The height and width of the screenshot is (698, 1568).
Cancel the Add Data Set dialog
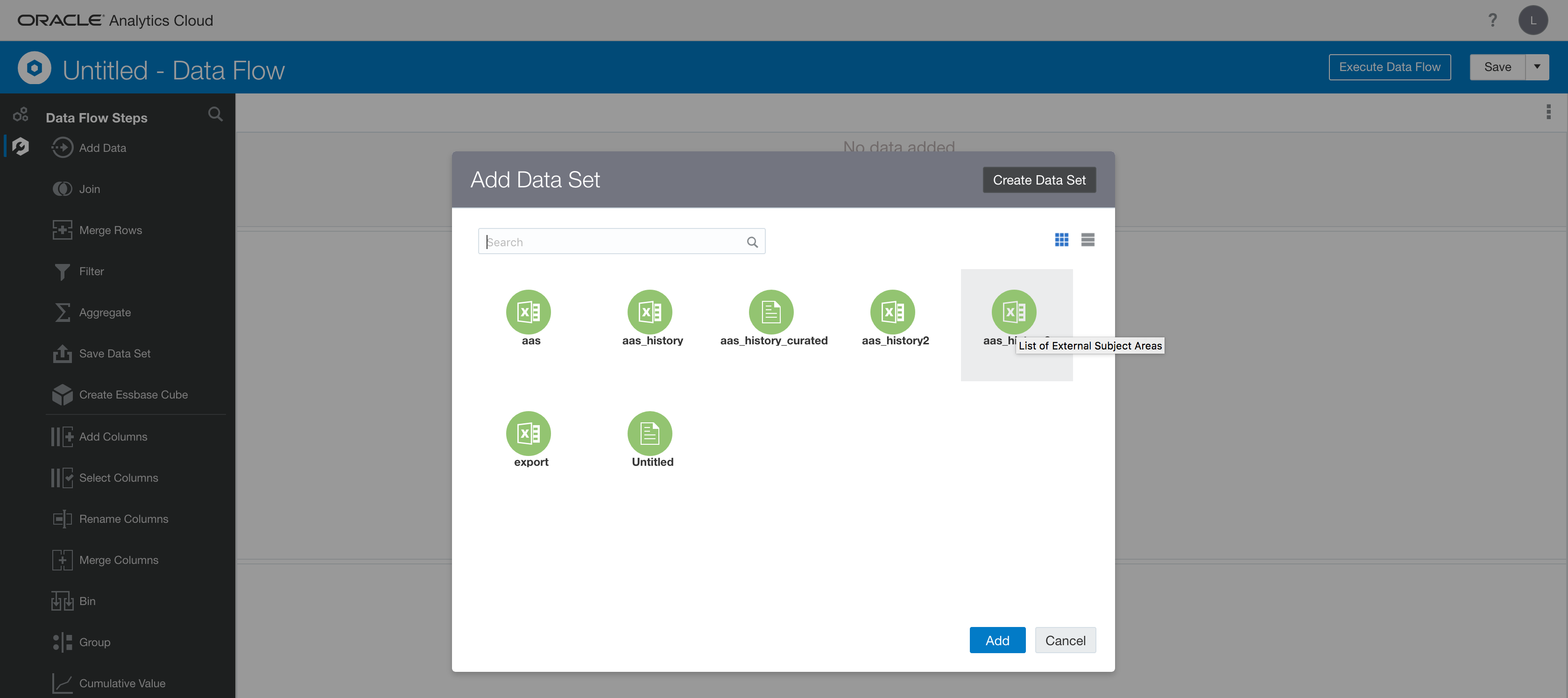pyautogui.click(x=1065, y=640)
